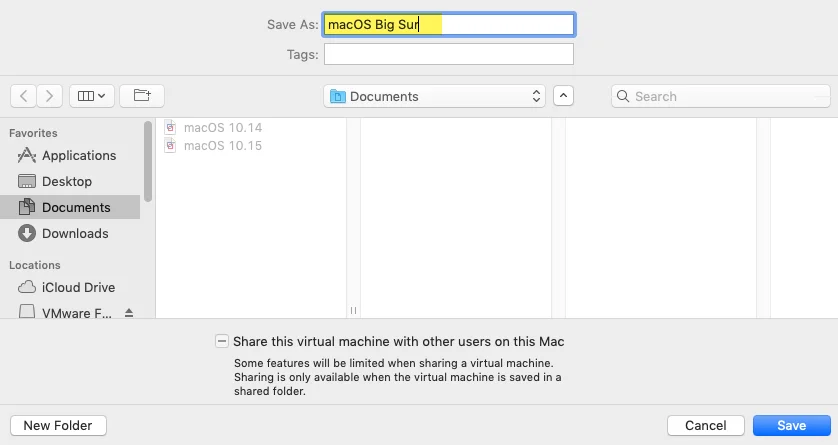Viewport: 838px width, 445px height.
Task: Focus the Tags input field
Action: point(449,54)
